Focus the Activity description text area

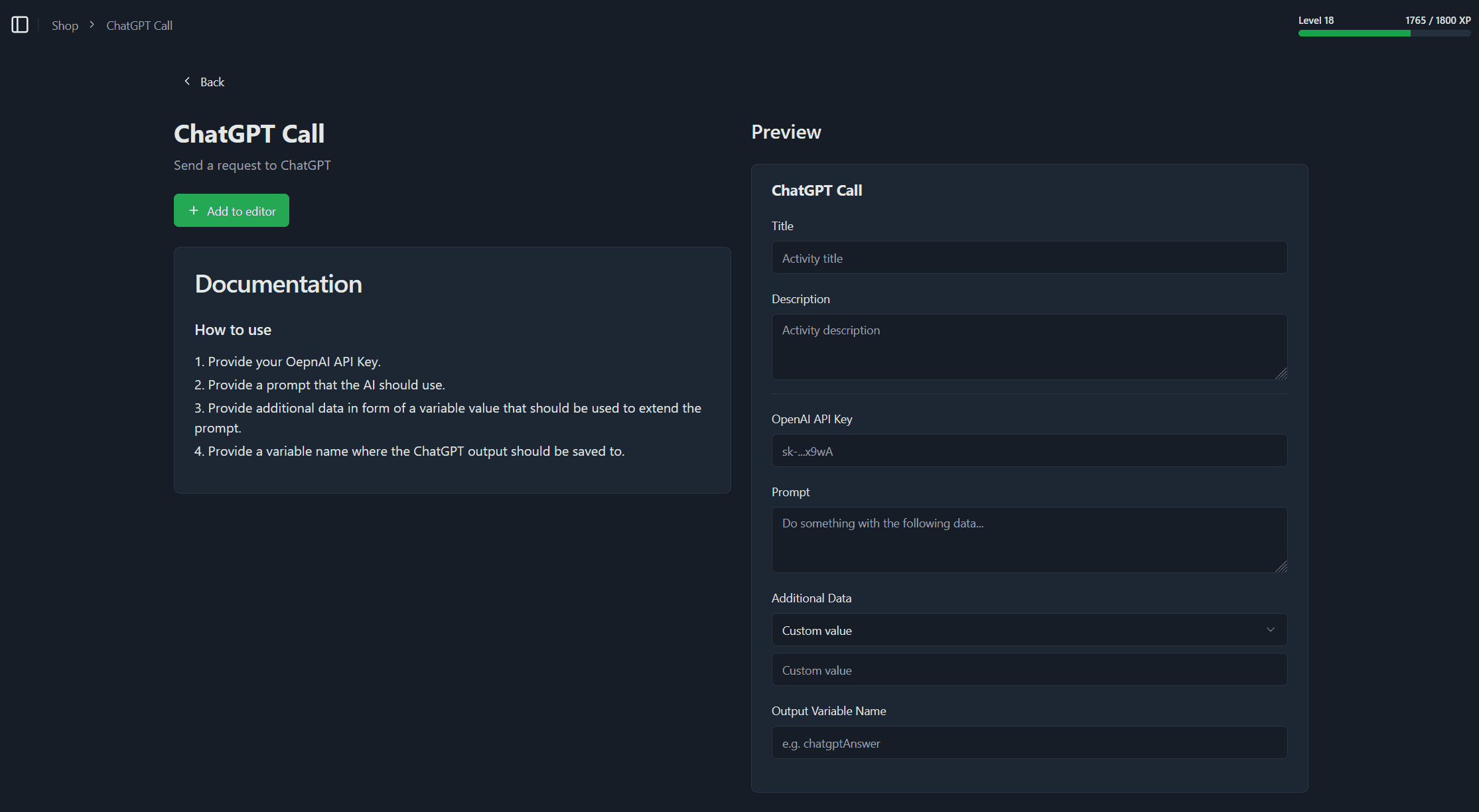pyautogui.click(x=1029, y=347)
